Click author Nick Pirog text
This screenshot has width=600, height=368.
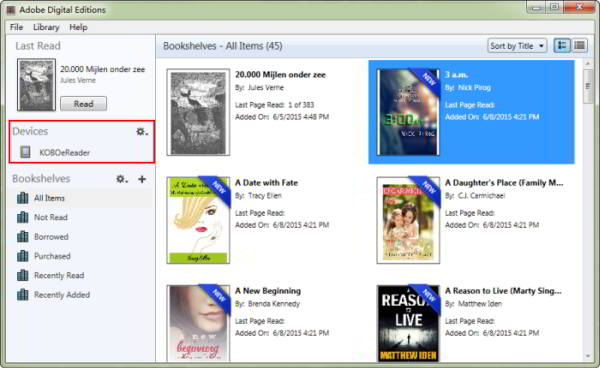(x=474, y=88)
